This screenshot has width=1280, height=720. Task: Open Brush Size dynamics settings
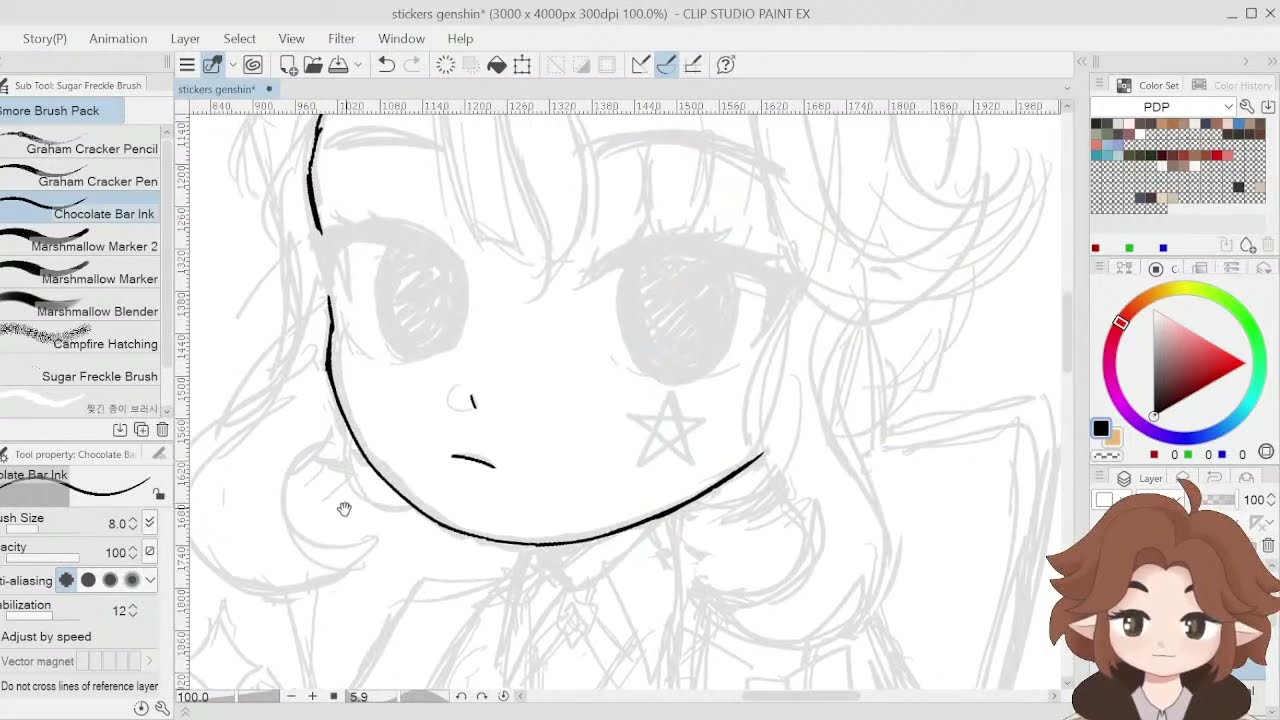click(x=150, y=522)
